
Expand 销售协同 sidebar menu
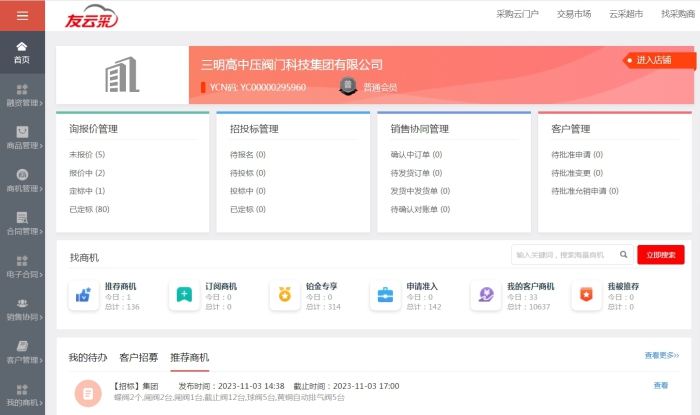(22, 309)
